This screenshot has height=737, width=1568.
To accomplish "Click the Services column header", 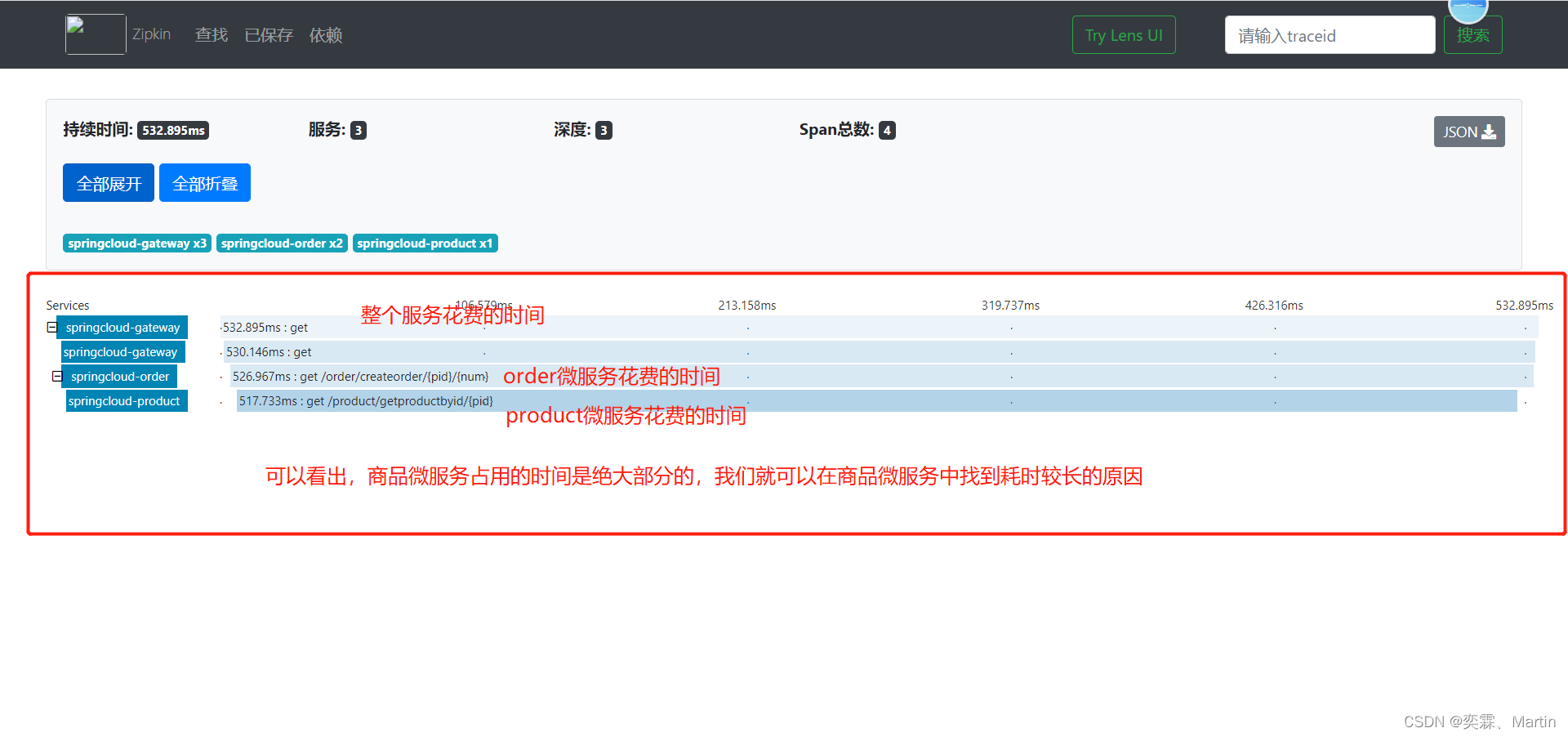I will click(68, 305).
